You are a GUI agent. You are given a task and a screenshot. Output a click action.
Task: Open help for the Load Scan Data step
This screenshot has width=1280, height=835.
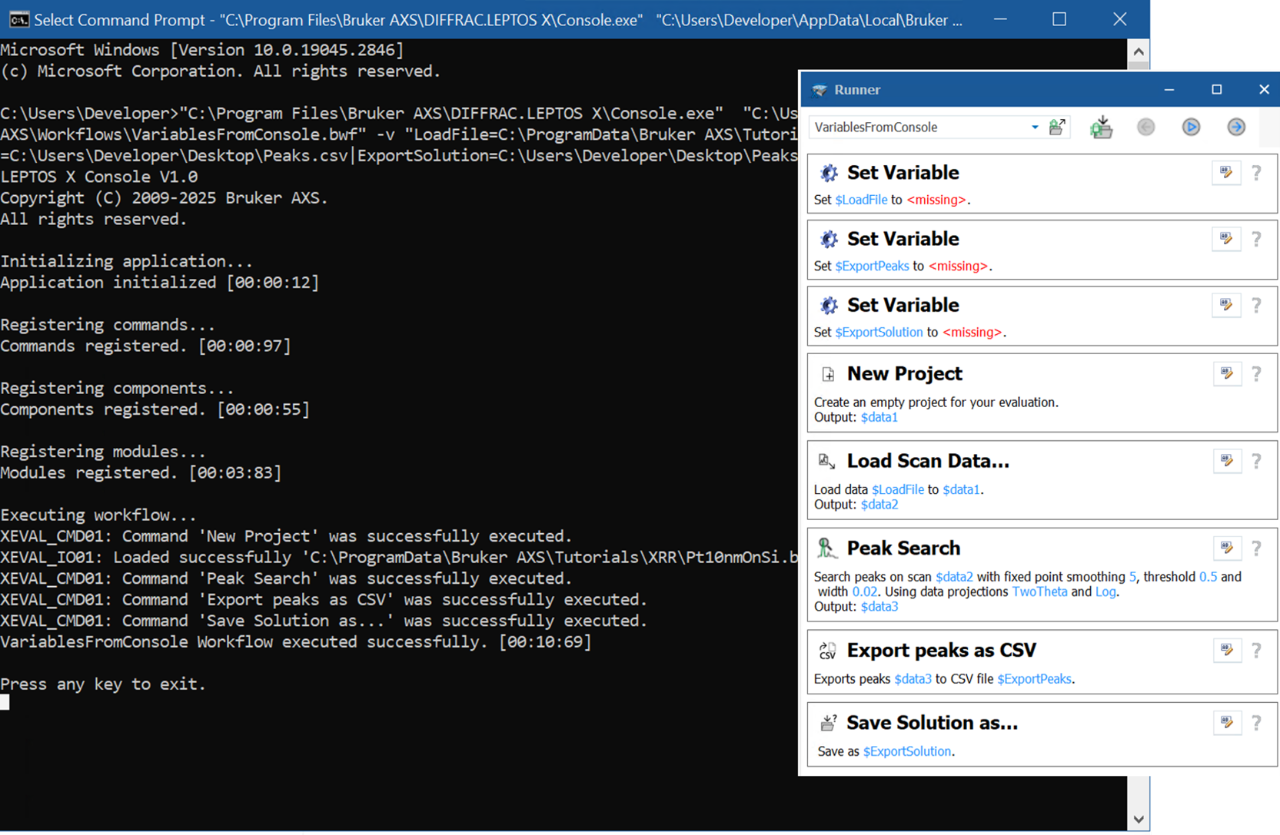tap(1257, 460)
